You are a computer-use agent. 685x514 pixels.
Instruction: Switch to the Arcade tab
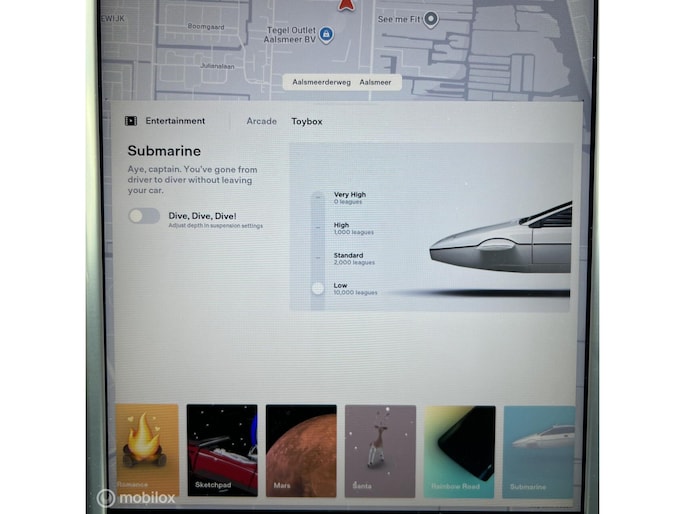262,121
